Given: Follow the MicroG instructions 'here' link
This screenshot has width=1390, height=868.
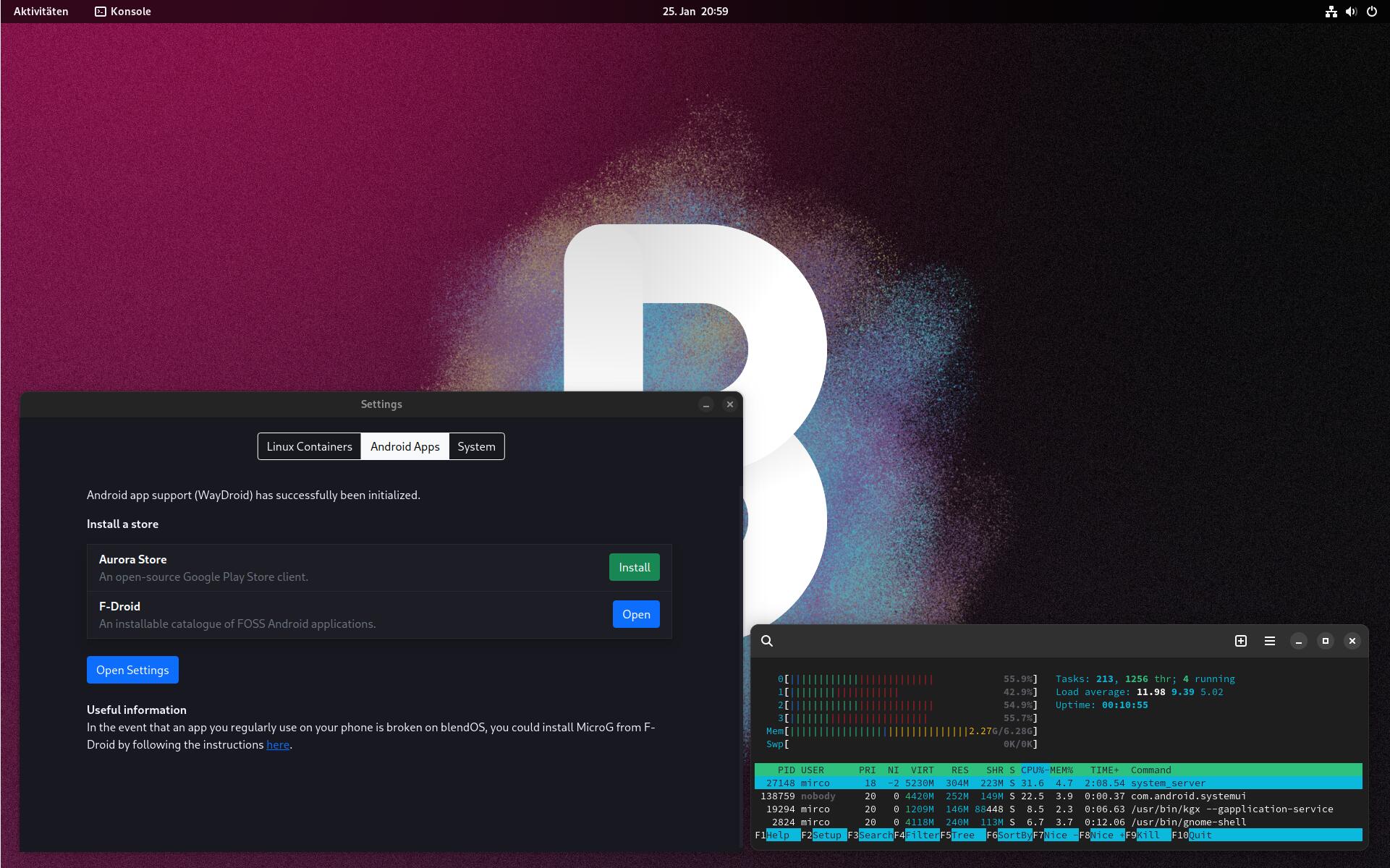Looking at the screenshot, I should coord(278,744).
